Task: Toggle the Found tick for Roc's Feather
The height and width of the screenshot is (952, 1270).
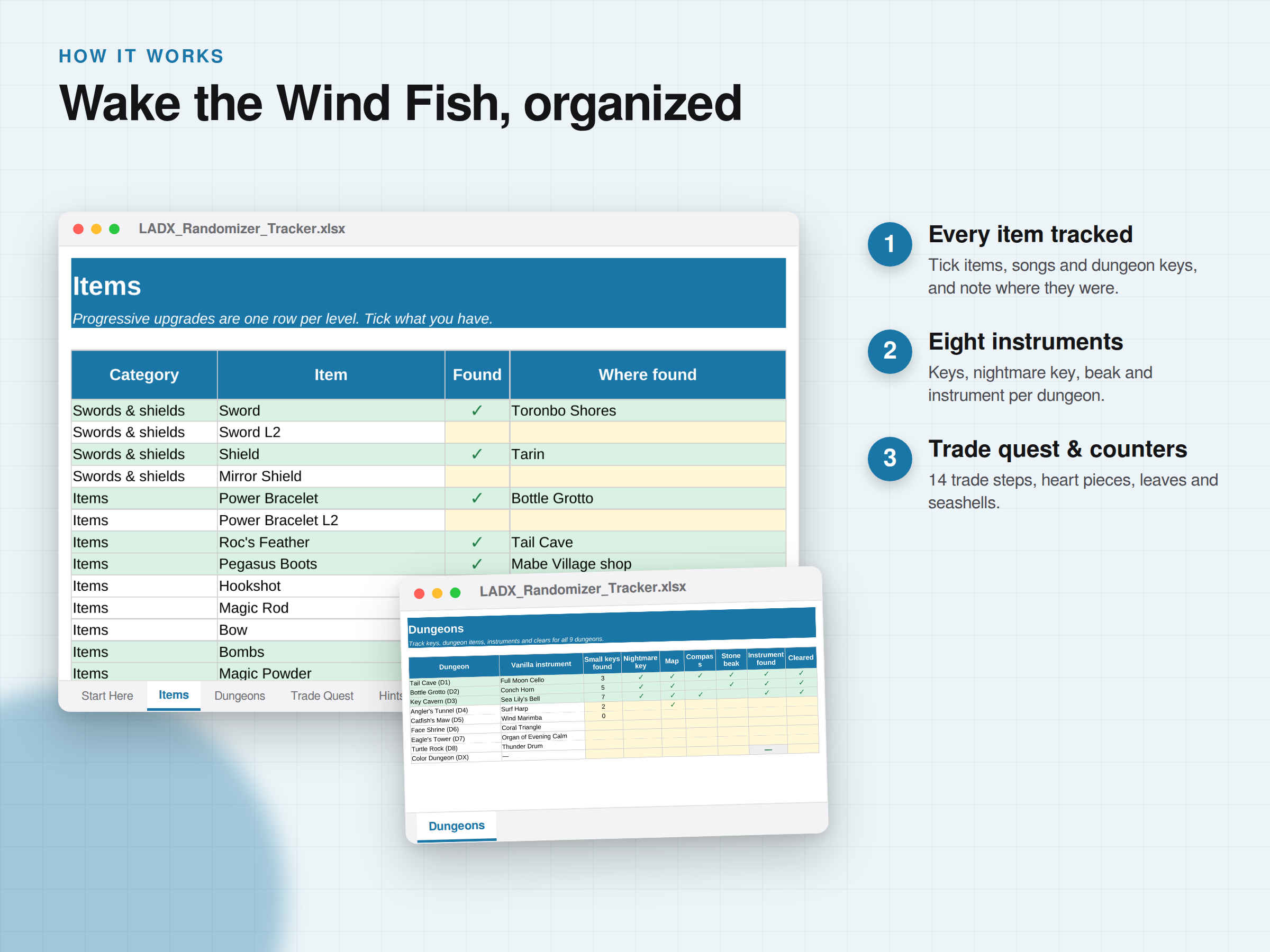Action: 477,542
